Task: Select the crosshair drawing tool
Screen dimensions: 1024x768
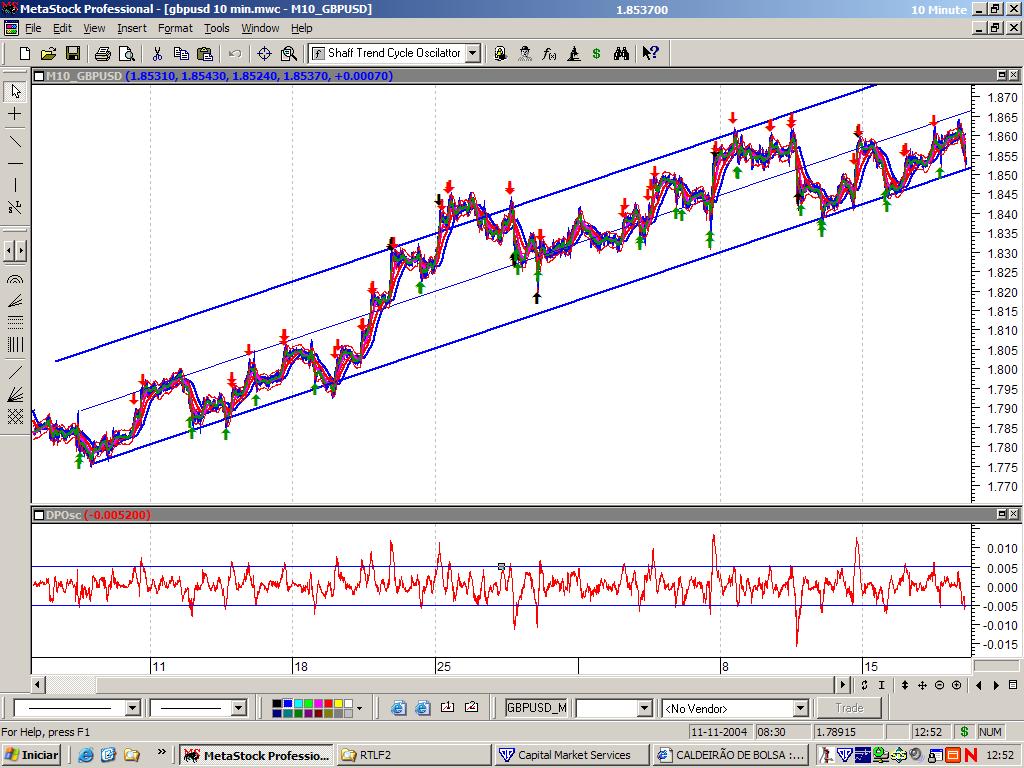Action: 13,114
